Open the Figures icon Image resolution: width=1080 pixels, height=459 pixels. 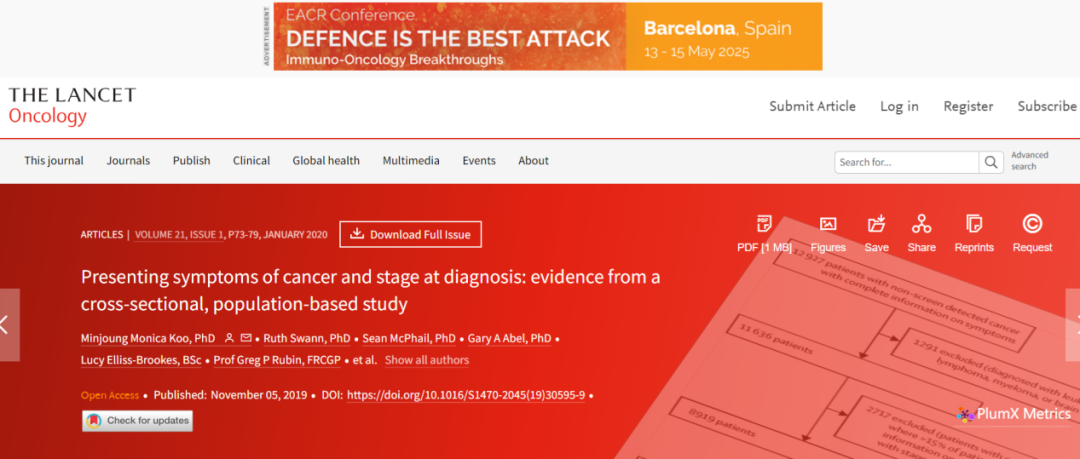pyautogui.click(x=828, y=224)
